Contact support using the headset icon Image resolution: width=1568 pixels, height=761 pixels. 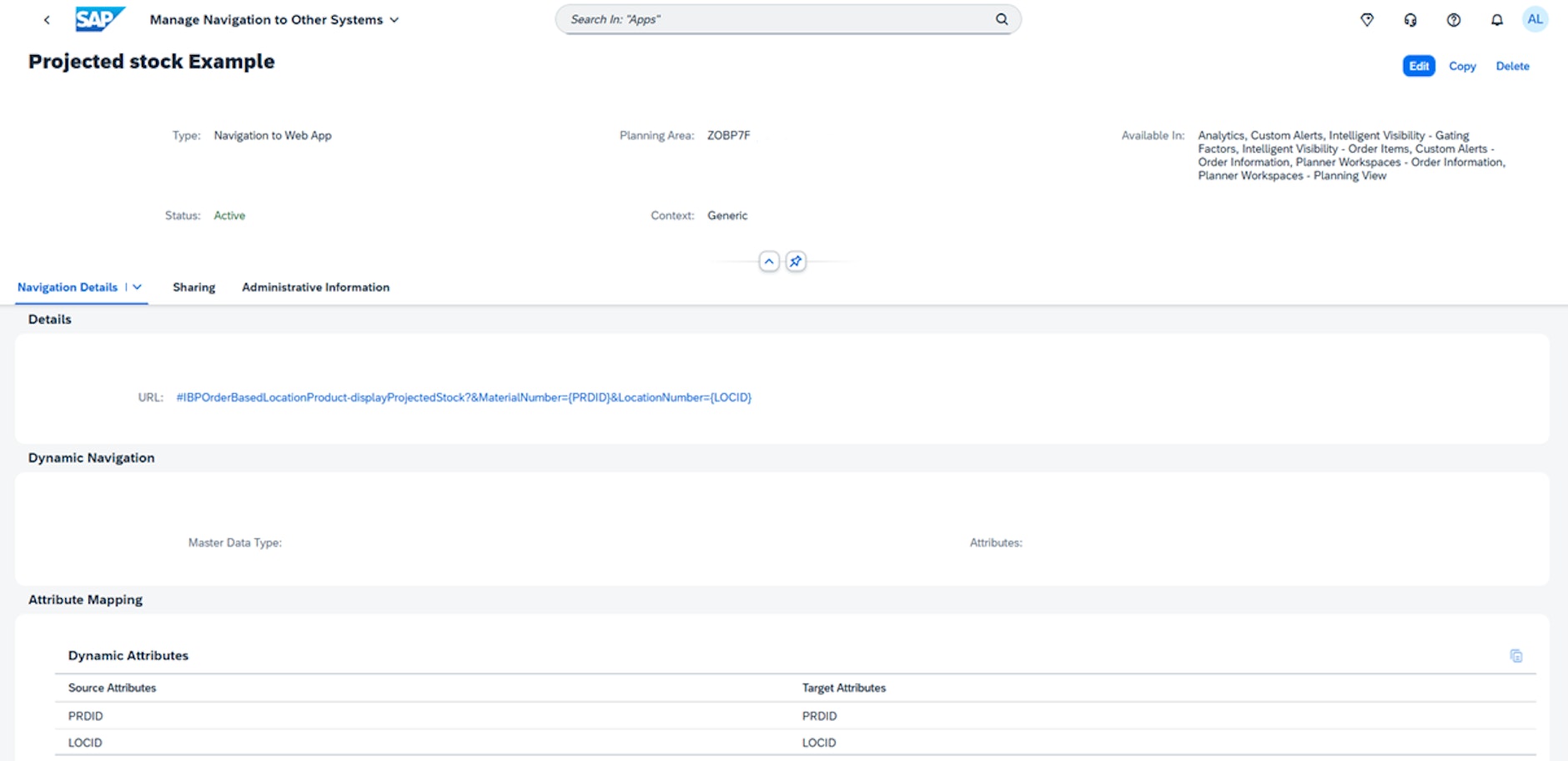pos(1410,19)
